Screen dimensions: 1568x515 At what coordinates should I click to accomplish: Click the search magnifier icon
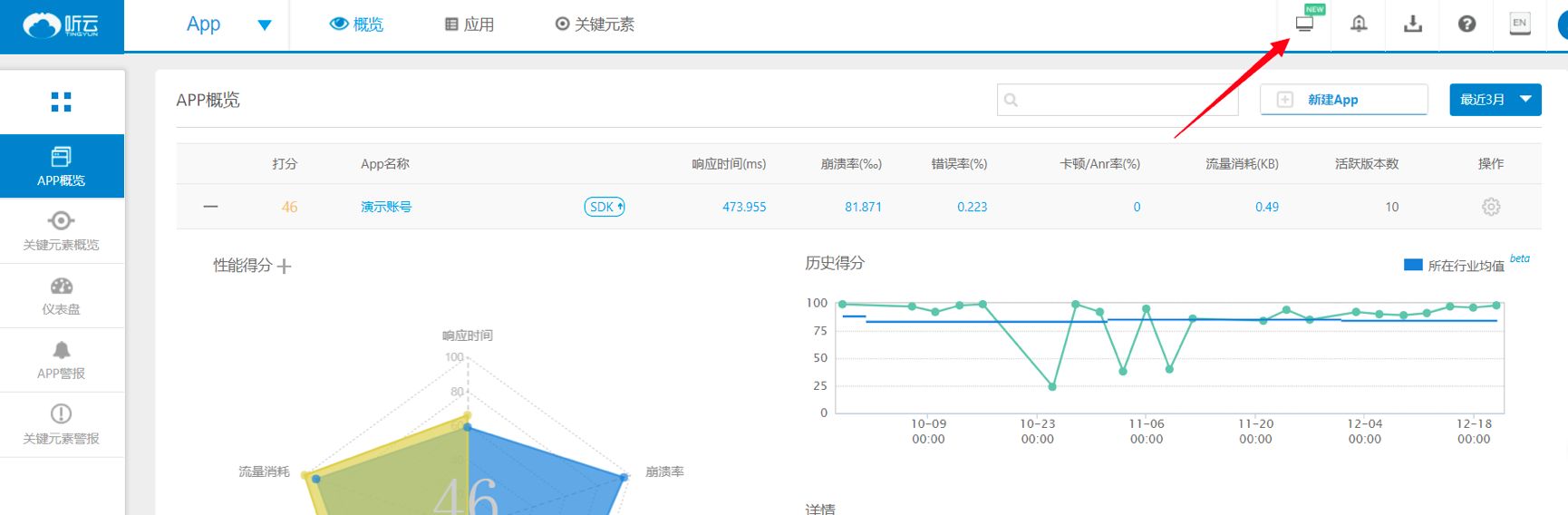click(1011, 100)
